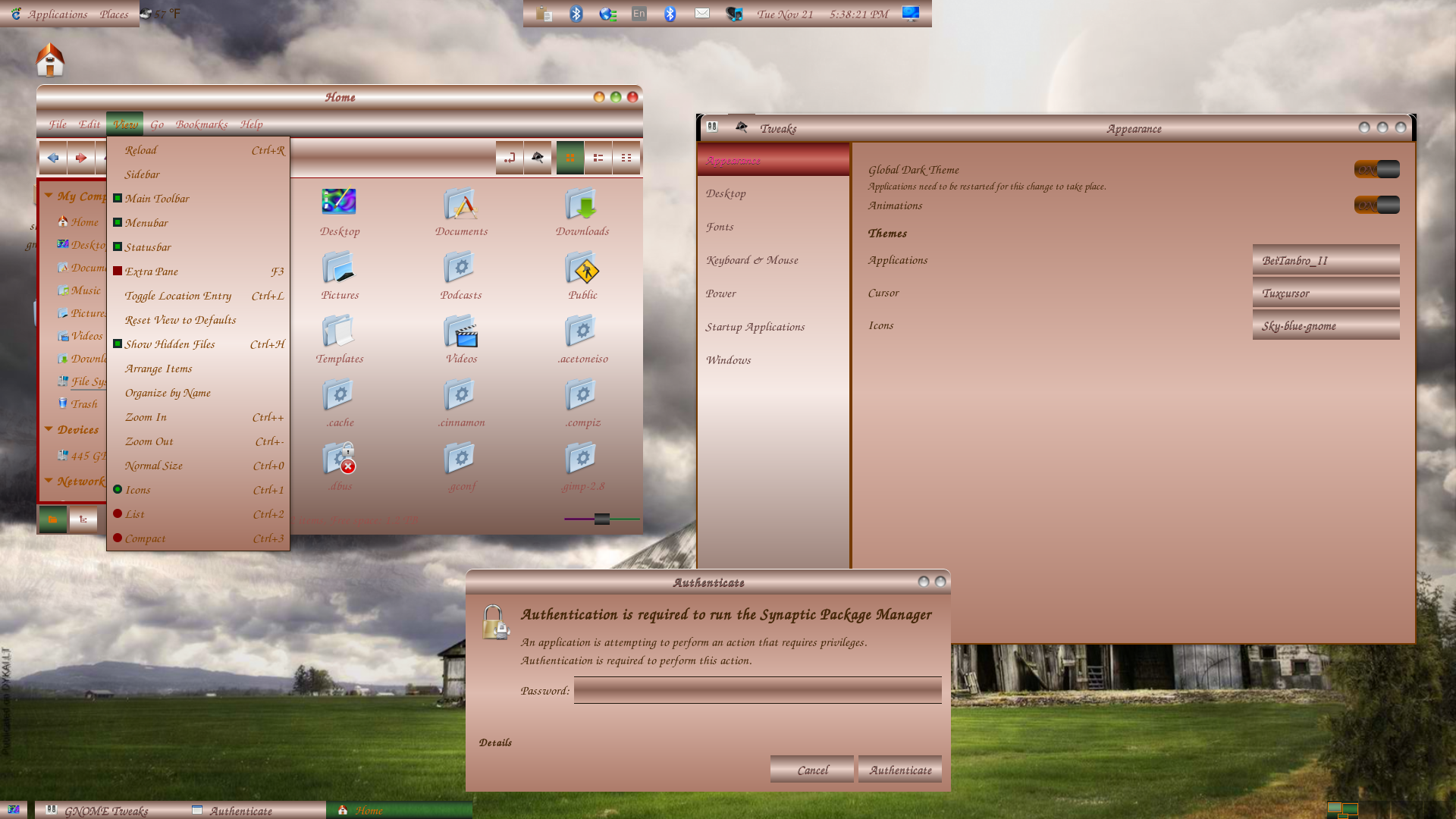Switch to GNOME Tweaks in taskbar

106,811
